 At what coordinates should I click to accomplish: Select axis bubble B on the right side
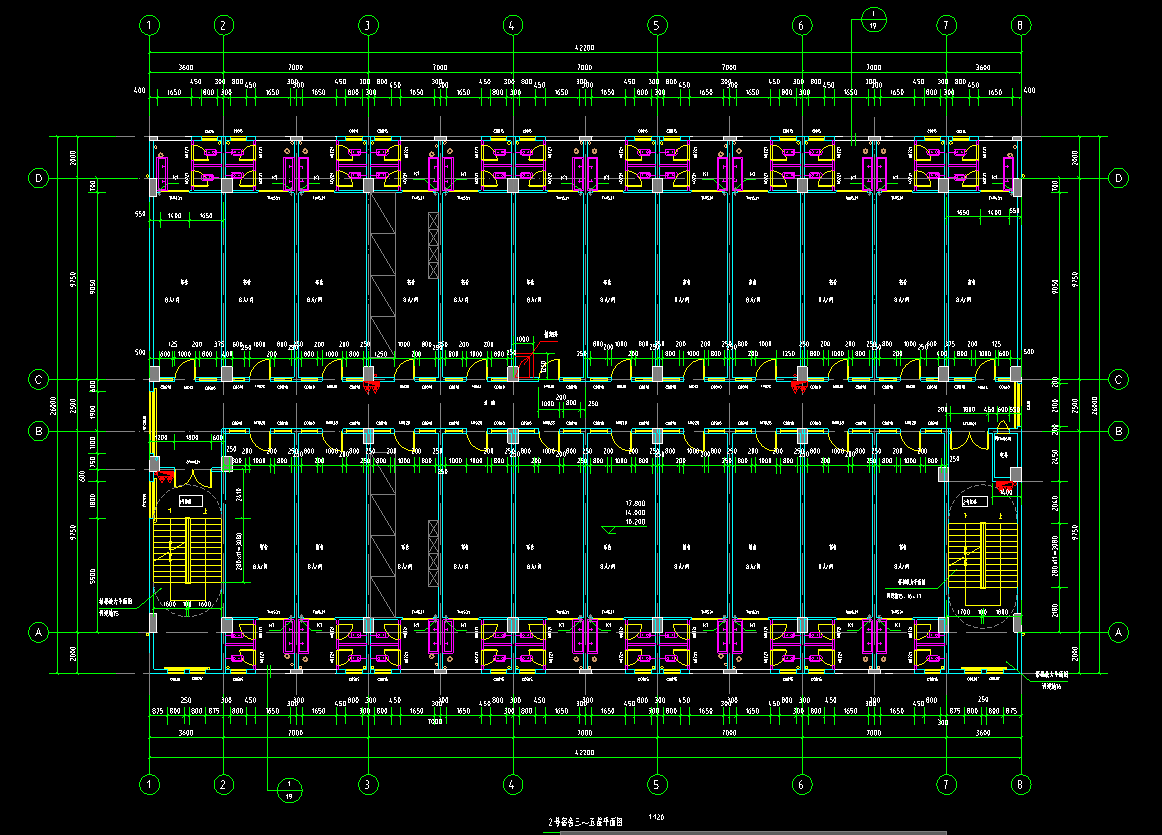click(1118, 432)
